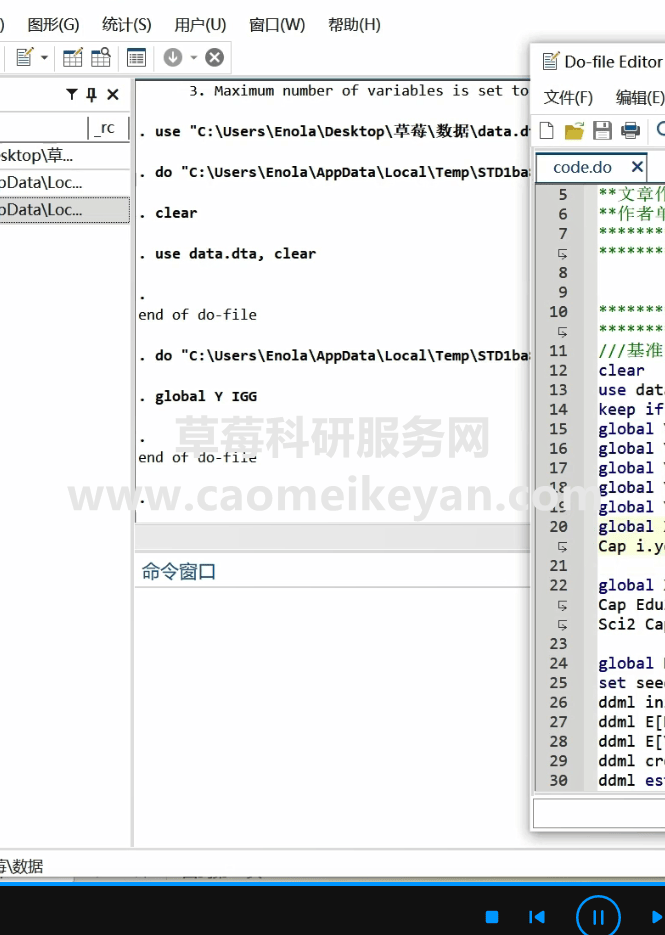The width and height of the screenshot is (665, 935).
Task: Open a new Do-file Editor from main toolbar
Action: point(24,58)
